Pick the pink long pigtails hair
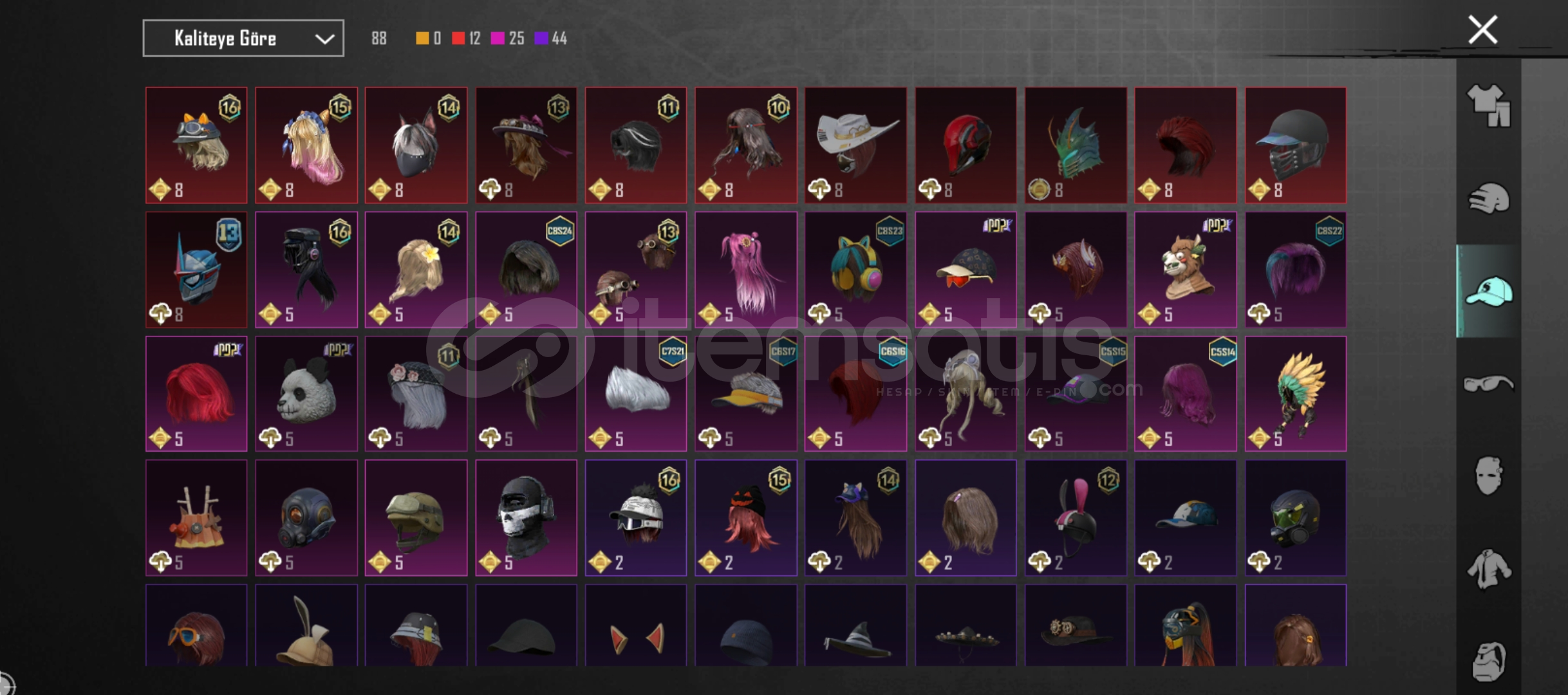This screenshot has height=695, width=1568. [x=746, y=270]
